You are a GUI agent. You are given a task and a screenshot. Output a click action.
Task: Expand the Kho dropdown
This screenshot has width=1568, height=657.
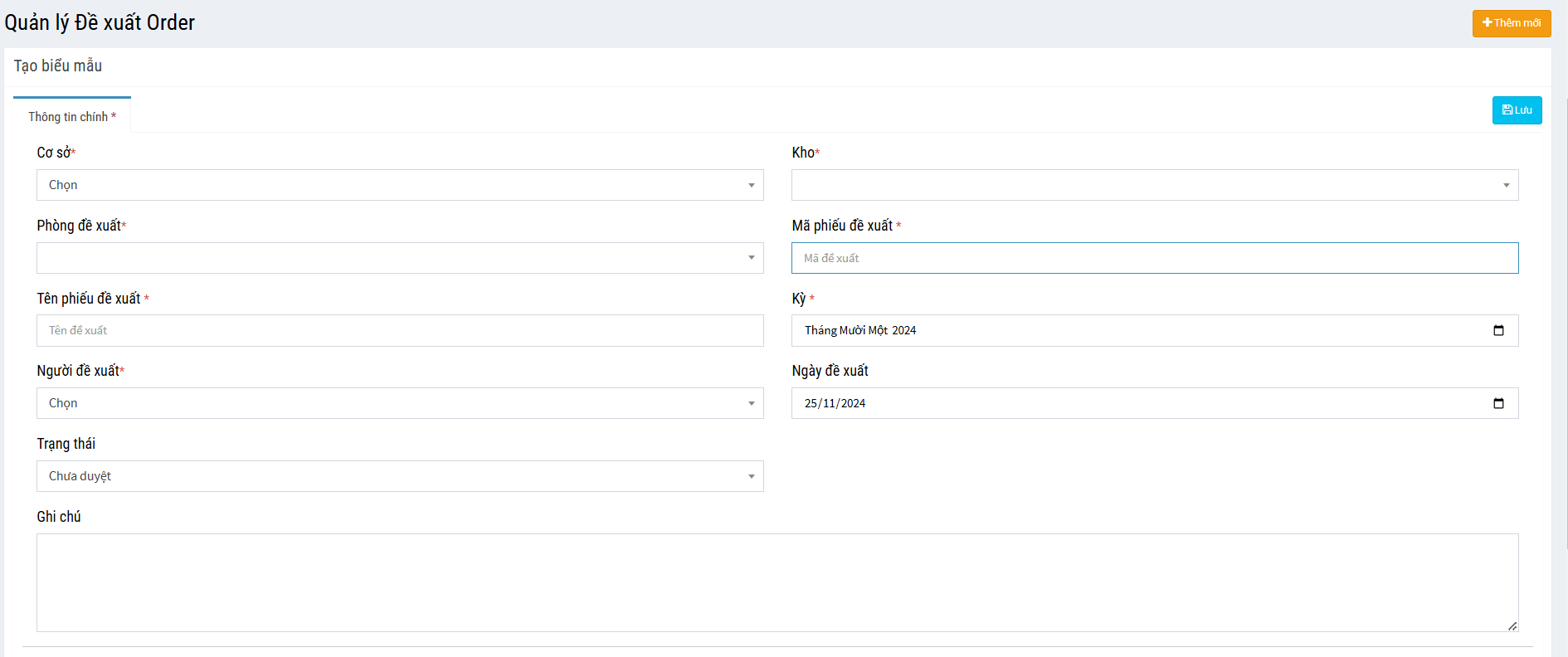[1154, 185]
